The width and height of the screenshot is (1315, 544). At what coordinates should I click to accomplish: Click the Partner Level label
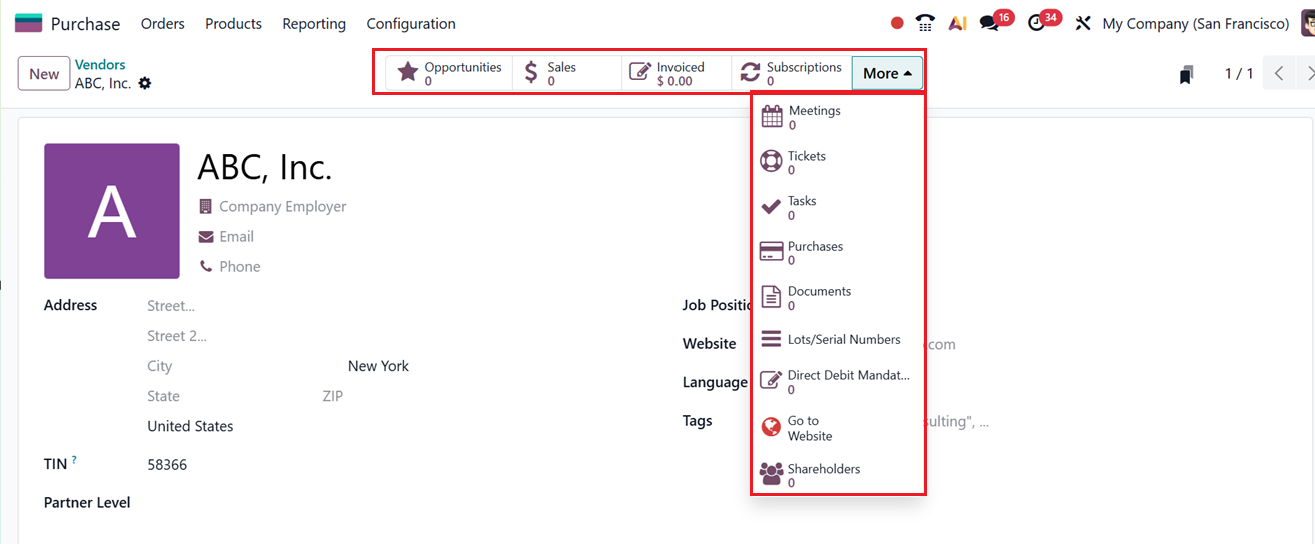(87, 503)
